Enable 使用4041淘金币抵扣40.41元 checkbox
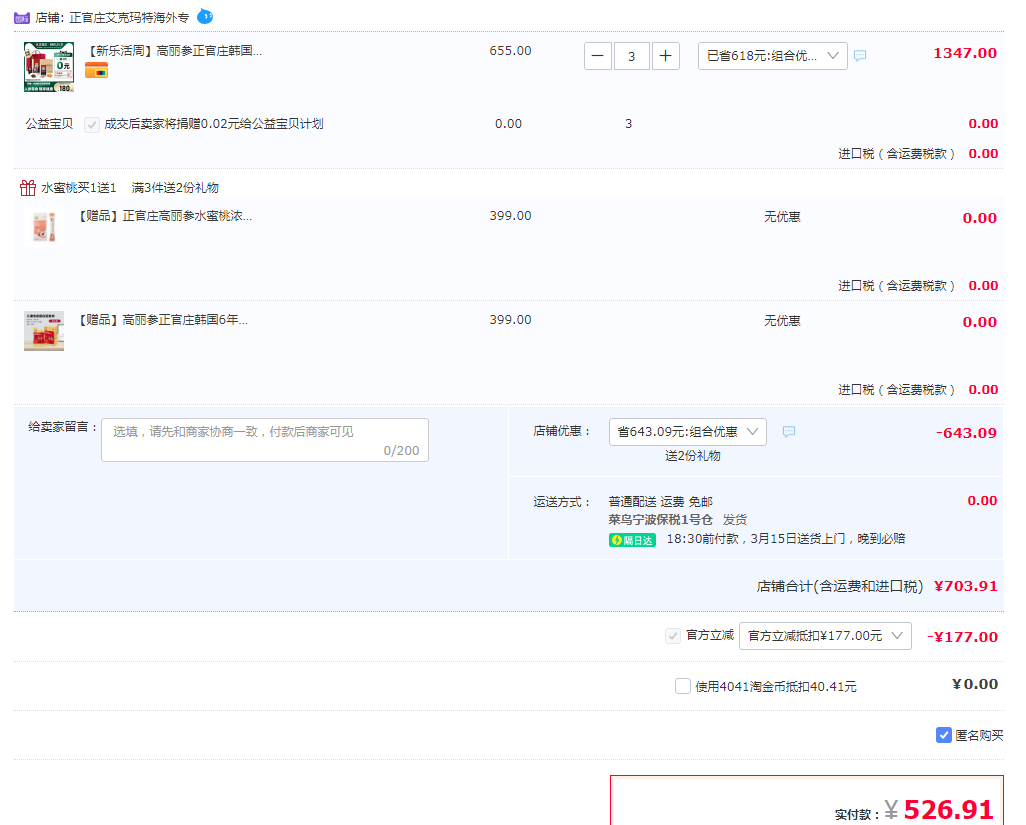Image resolution: width=1026 pixels, height=825 pixels. pyautogui.click(x=682, y=686)
